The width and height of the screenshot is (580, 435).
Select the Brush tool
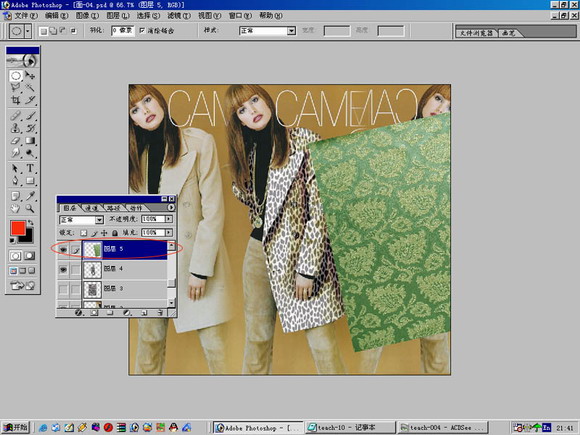click(x=30, y=116)
